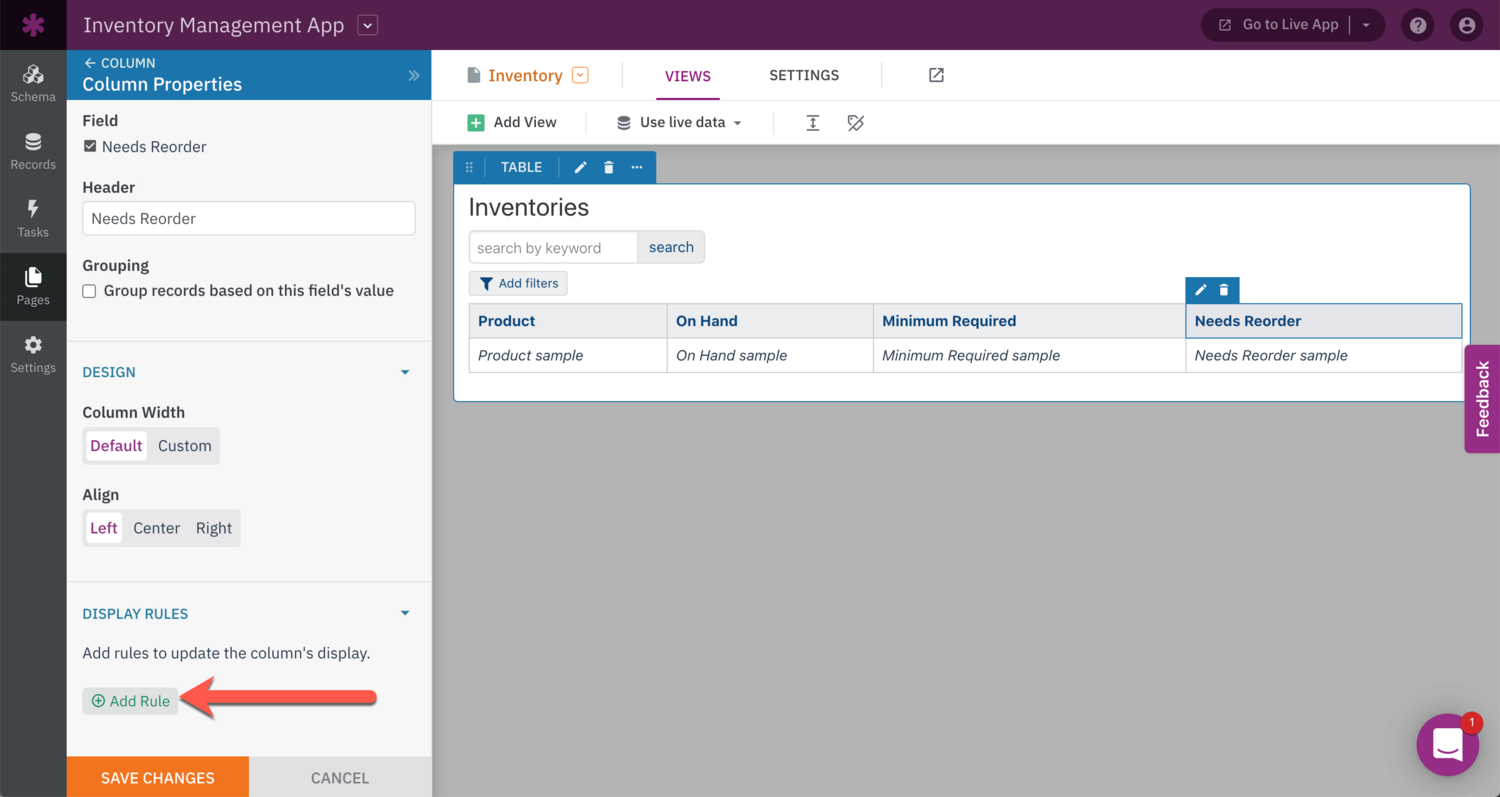Open the Schema section in sidebar
The height and width of the screenshot is (797, 1500).
point(33,84)
